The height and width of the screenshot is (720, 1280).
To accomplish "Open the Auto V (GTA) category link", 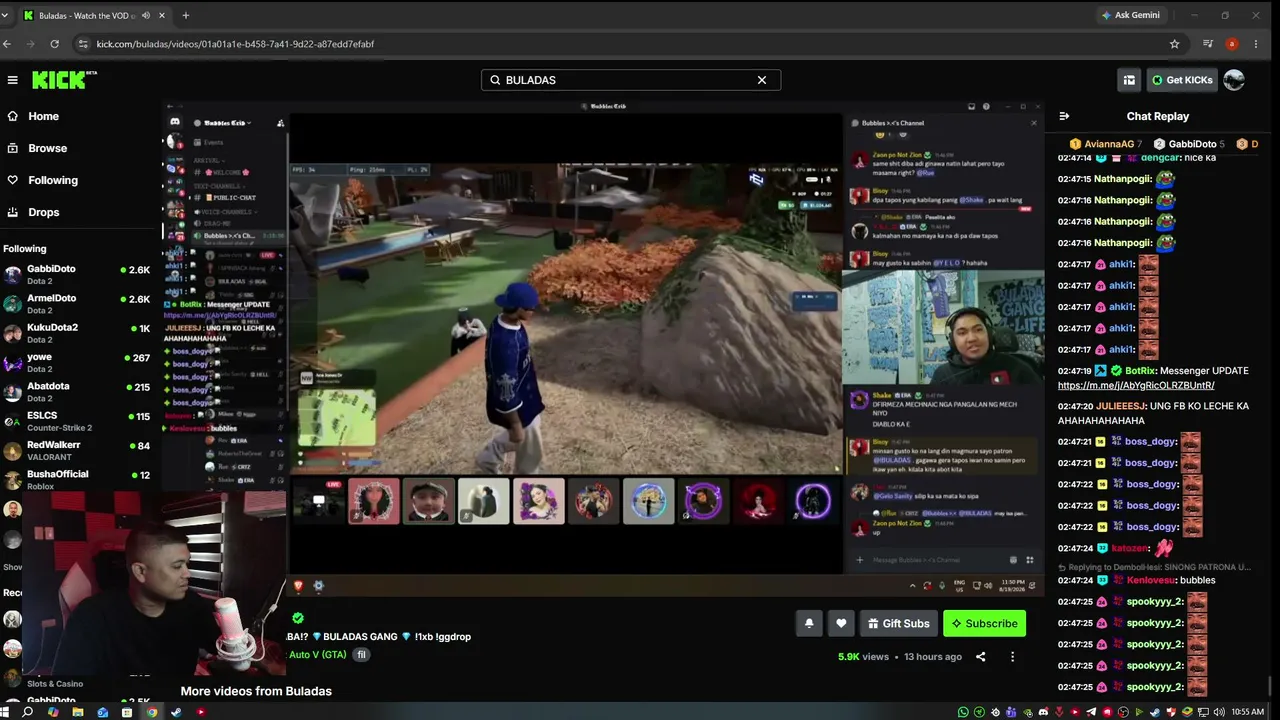I will point(317,655).
